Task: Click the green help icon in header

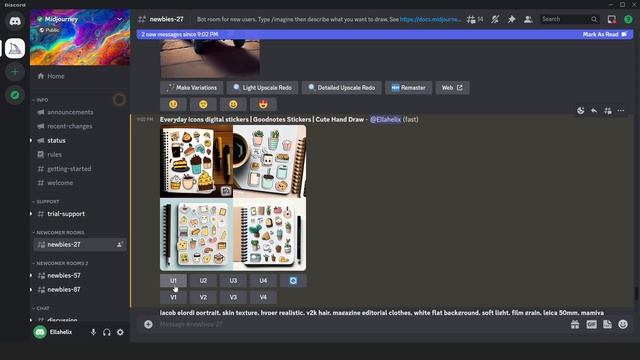Action: pyautogui.click(x=628, y=19)
